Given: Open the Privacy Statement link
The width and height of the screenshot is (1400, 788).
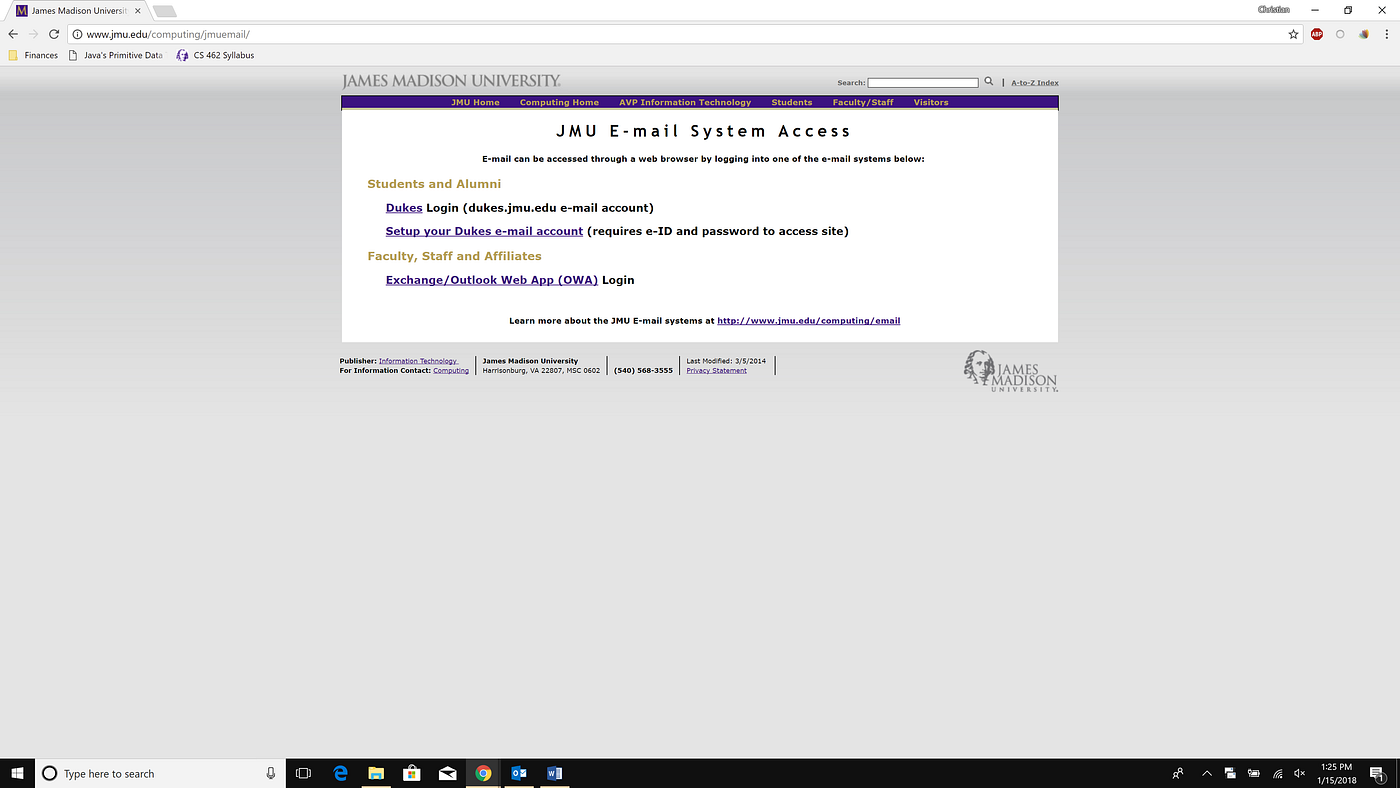Looking at the screenshot, I should pos(716,371).
